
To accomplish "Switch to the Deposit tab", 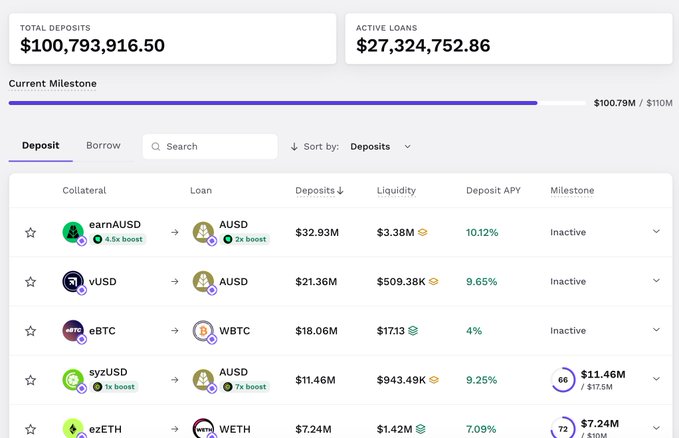I will 41,146.
